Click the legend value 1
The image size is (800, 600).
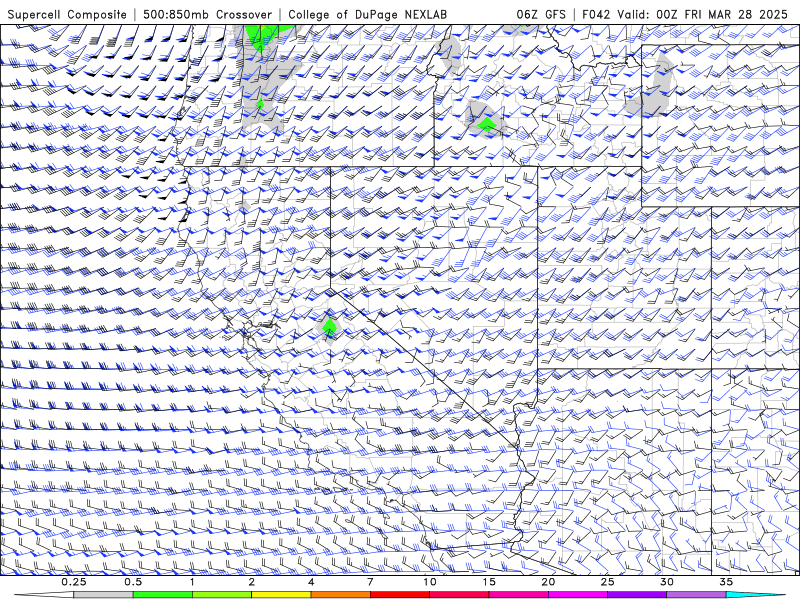[192, 582]
